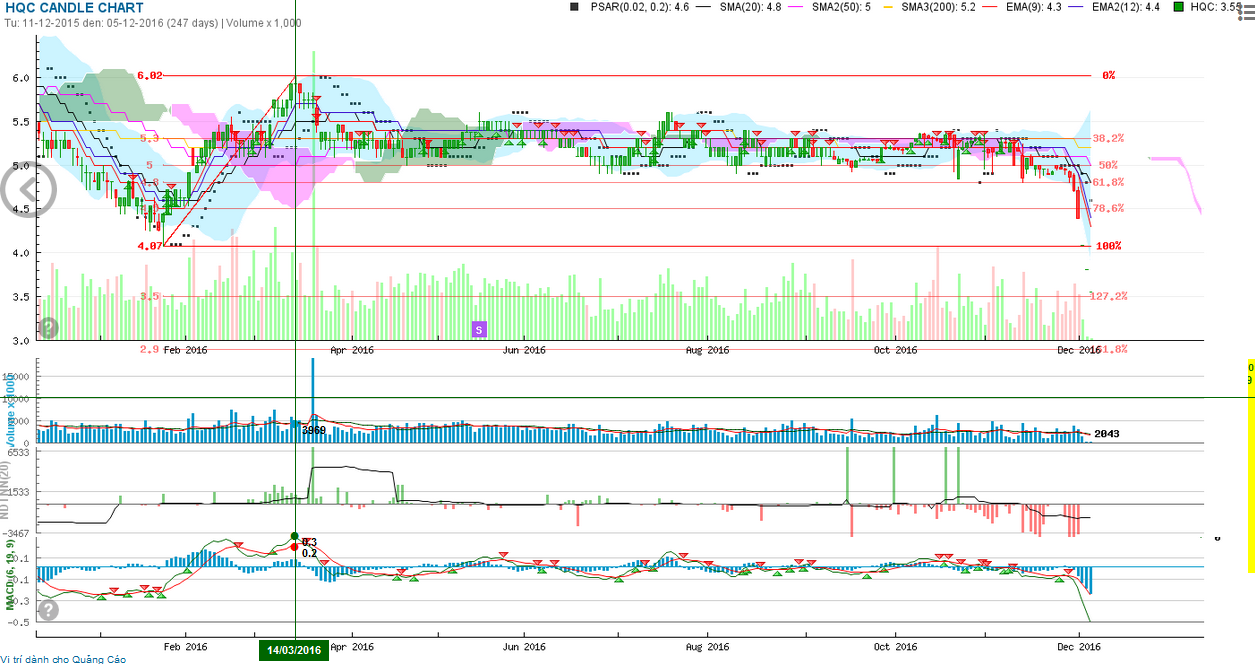This screenshot has height=664, width=1255.
Task: Click the circular back arrow on chart
Action: tap(26, 190)
